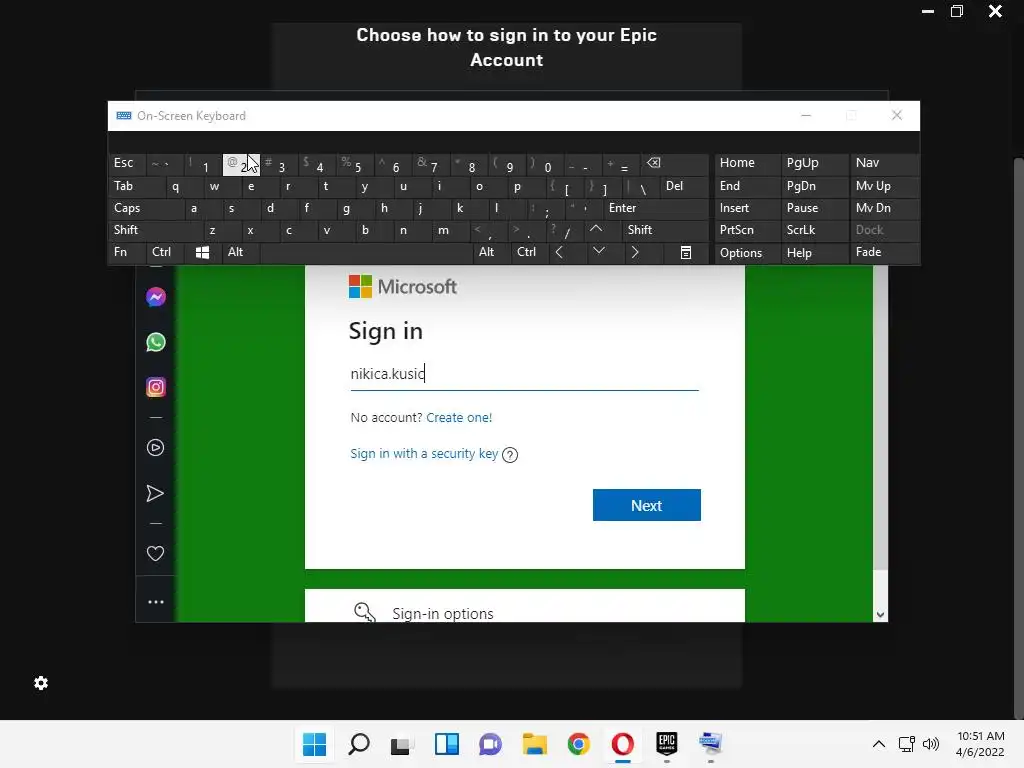Click the Nav key on the keyboard

coord(884,163)
